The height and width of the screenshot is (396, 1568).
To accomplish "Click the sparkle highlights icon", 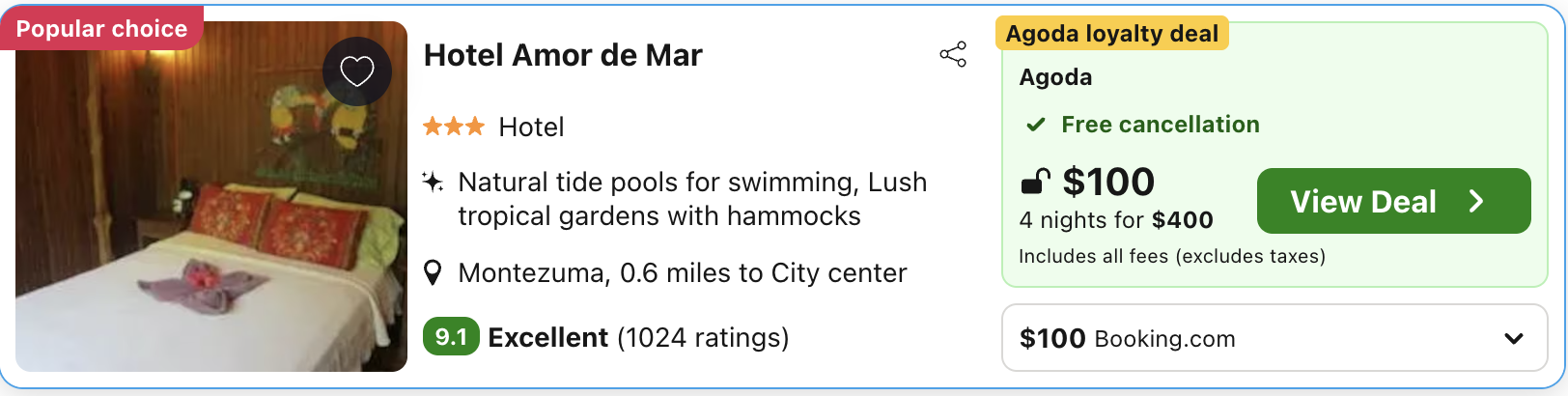I will point(434,182).
